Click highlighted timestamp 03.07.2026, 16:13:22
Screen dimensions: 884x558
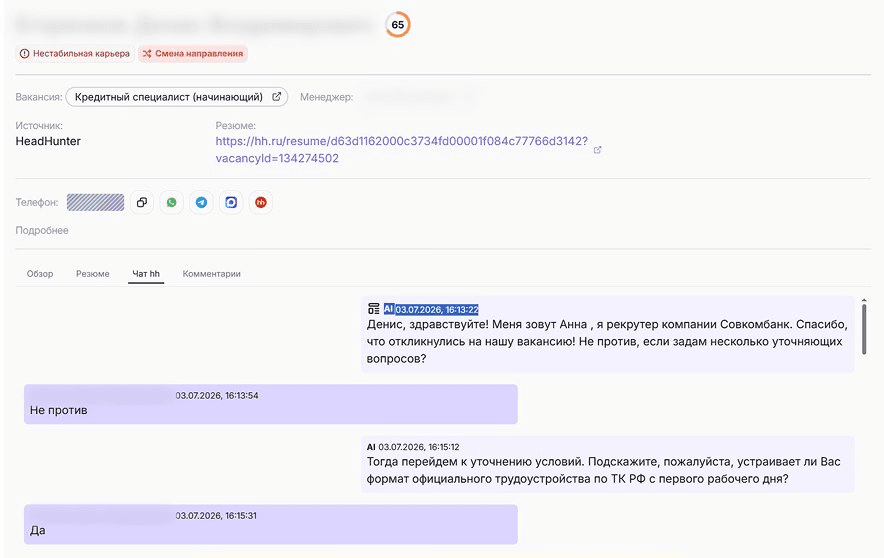(437, 309)
